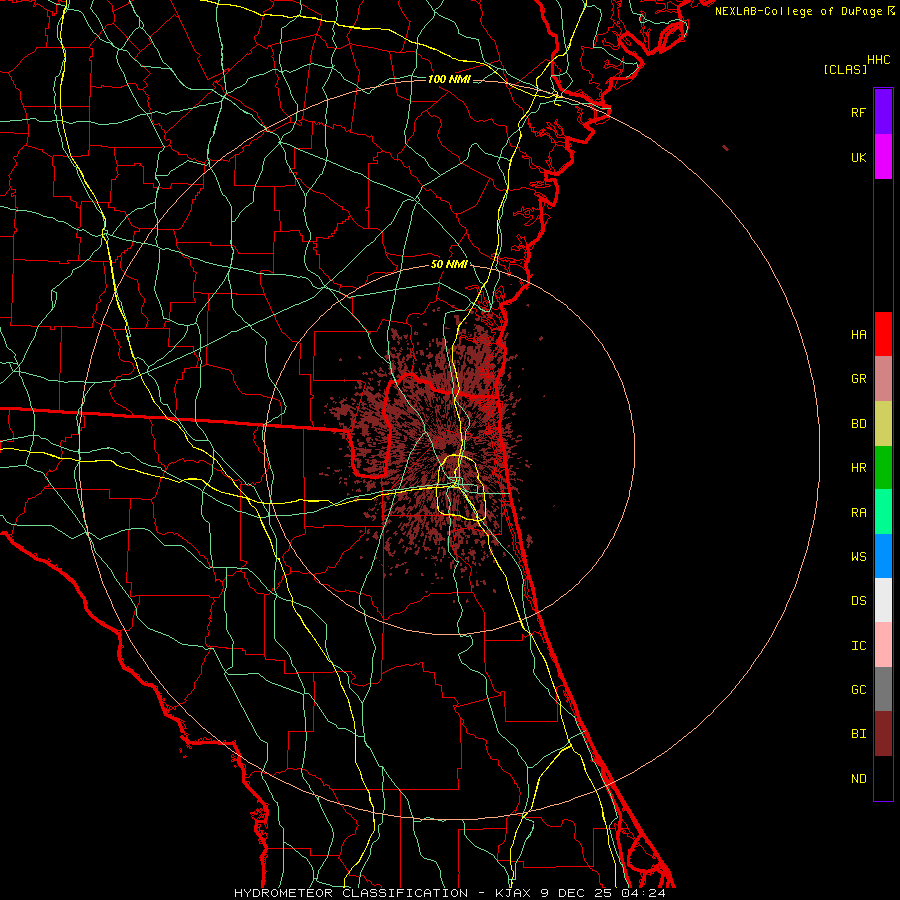Click the WS blue legend swatch
The height and width of the screenshot is (900, 900).
pos(883,556)
